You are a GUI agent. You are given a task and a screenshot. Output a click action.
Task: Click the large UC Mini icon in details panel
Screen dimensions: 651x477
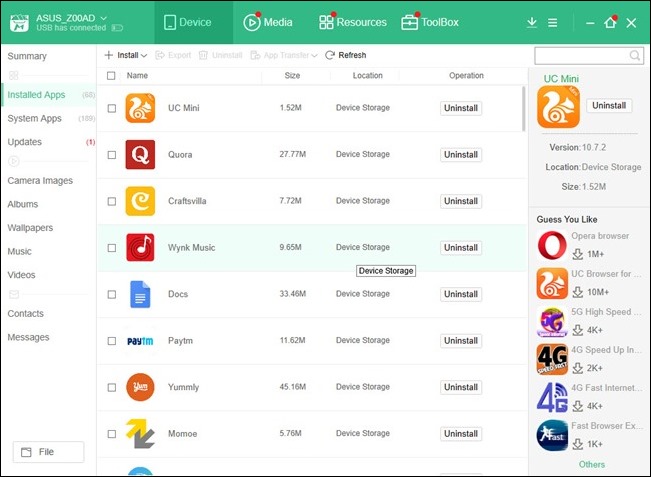(x=558, y=107)
